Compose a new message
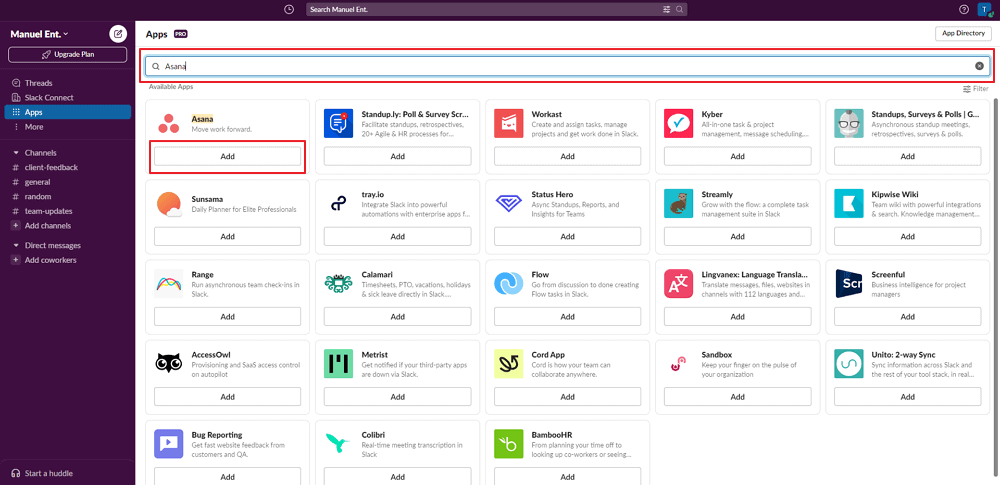 (x=118, y=34)
